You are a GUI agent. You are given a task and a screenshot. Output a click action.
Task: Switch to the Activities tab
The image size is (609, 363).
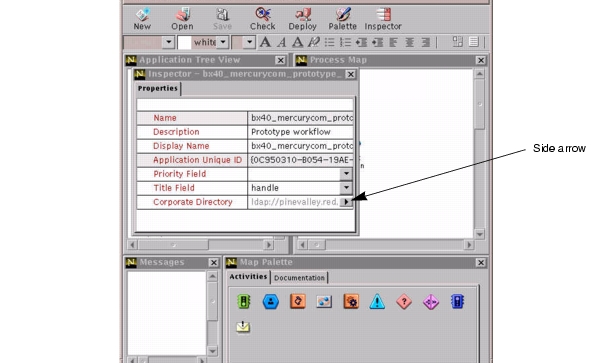tap(248, 276)
